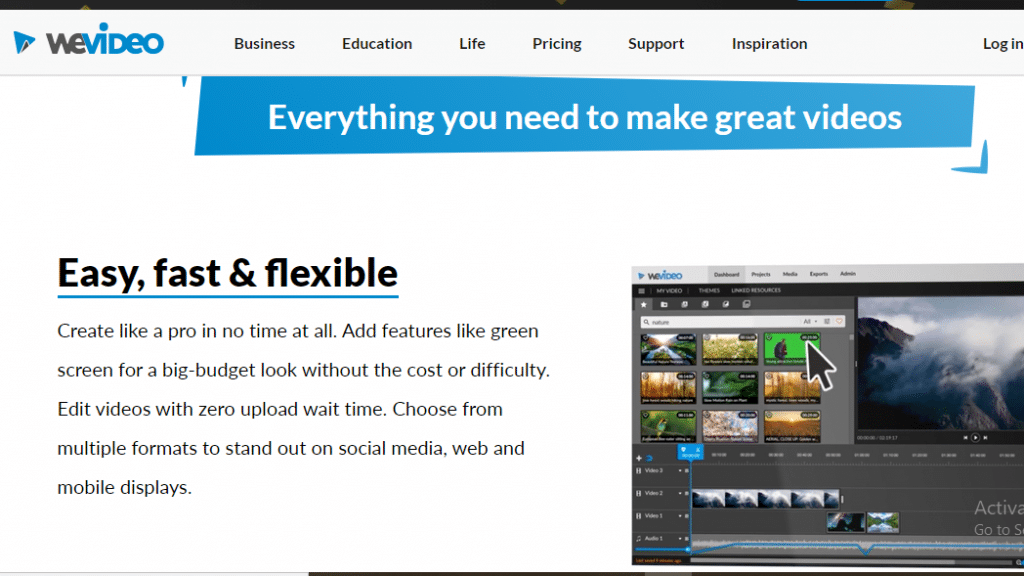1024x576 pixels.
Task: Open the Business menu
Action: (264, 44)
